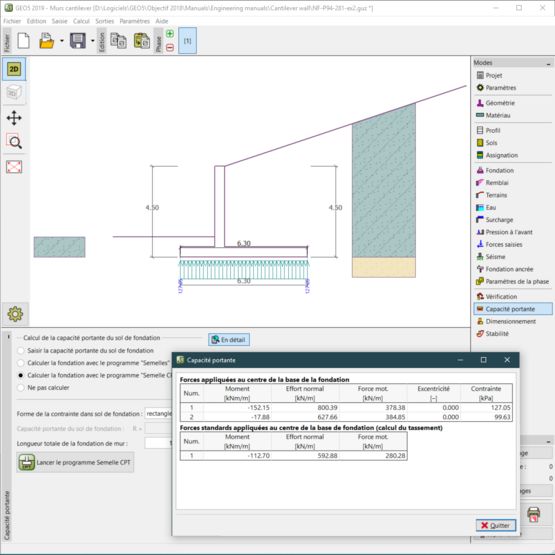
Task: Open the Edition menu
Action: [x=36, y=21]
